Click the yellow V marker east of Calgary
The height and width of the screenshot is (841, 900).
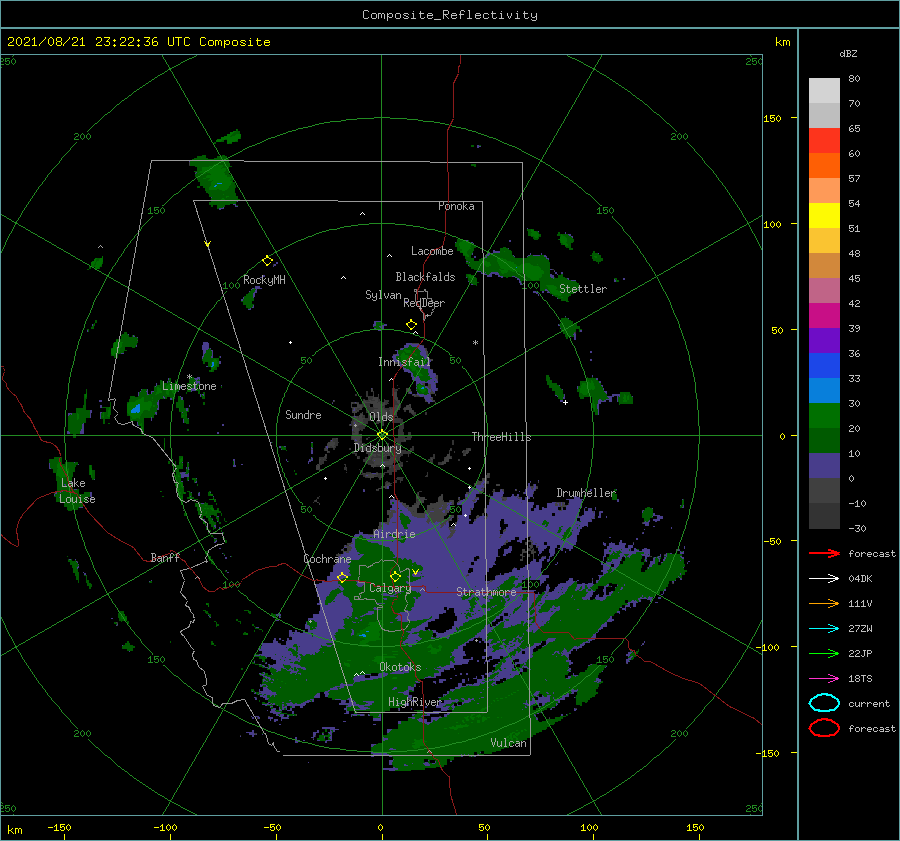(415, 572)
